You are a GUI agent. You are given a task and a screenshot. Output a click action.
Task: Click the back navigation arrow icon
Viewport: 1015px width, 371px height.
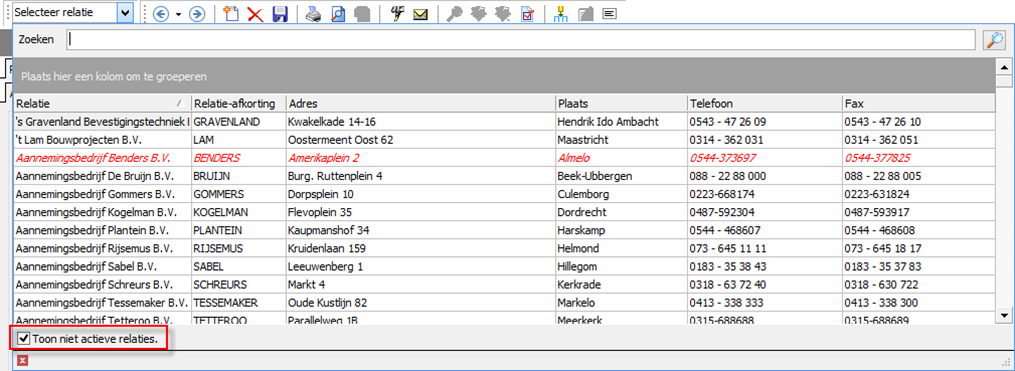tap(161, 14)
